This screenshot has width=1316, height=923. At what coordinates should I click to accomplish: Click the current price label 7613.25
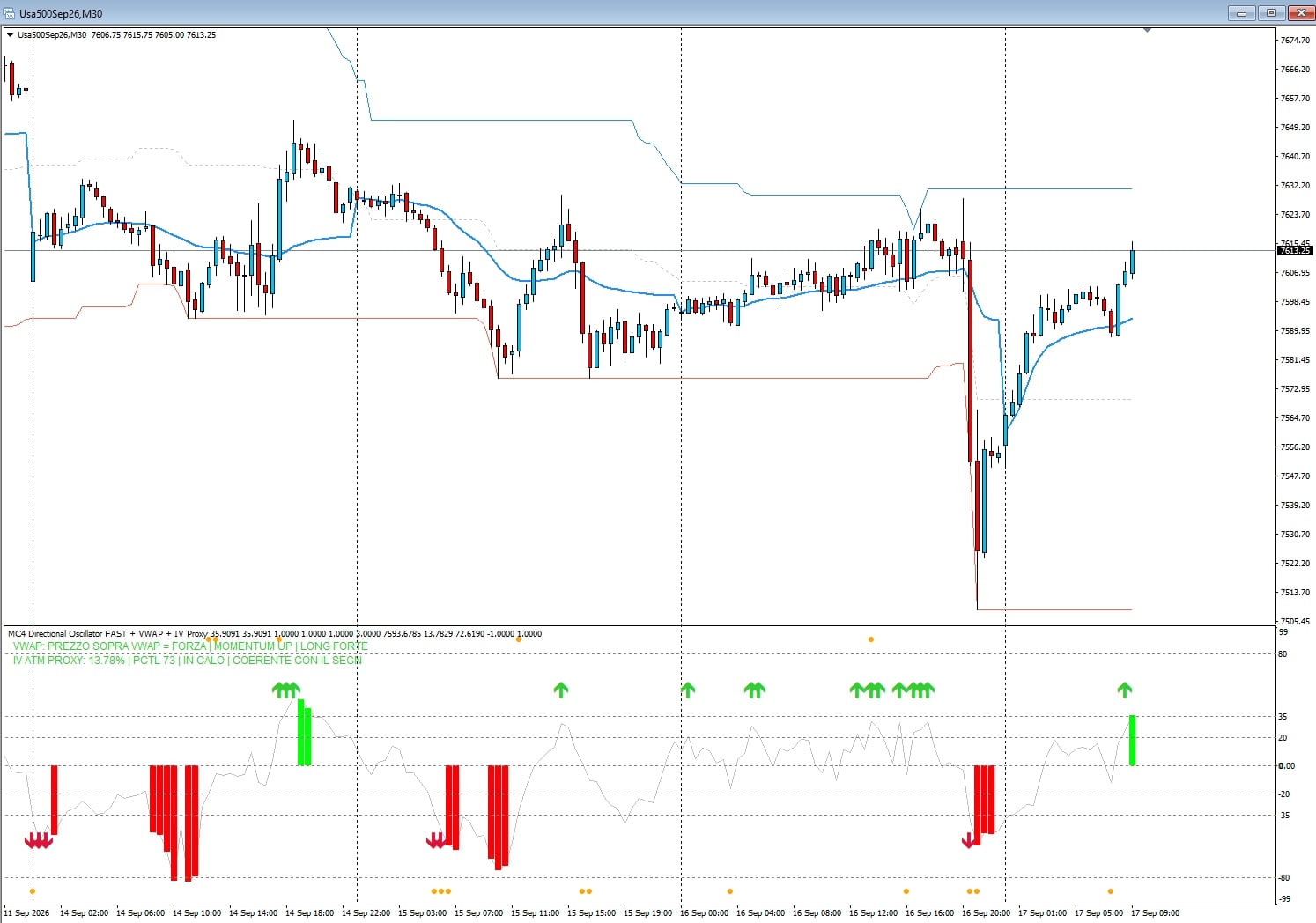1294,251
